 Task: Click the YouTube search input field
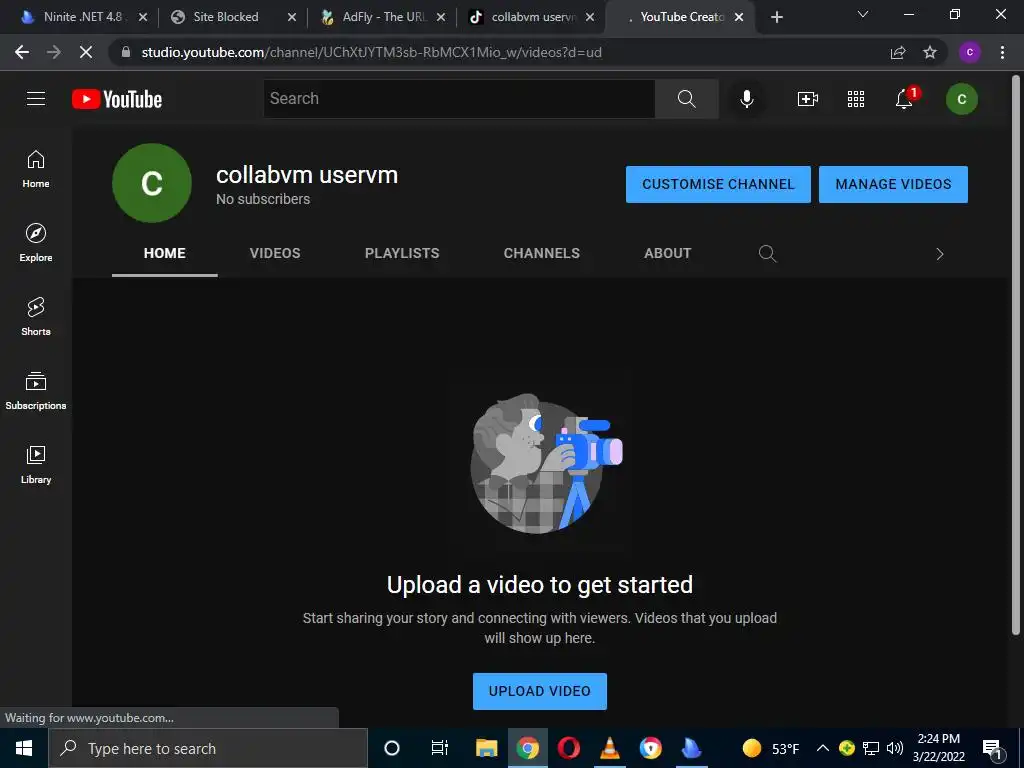[459, 99]
